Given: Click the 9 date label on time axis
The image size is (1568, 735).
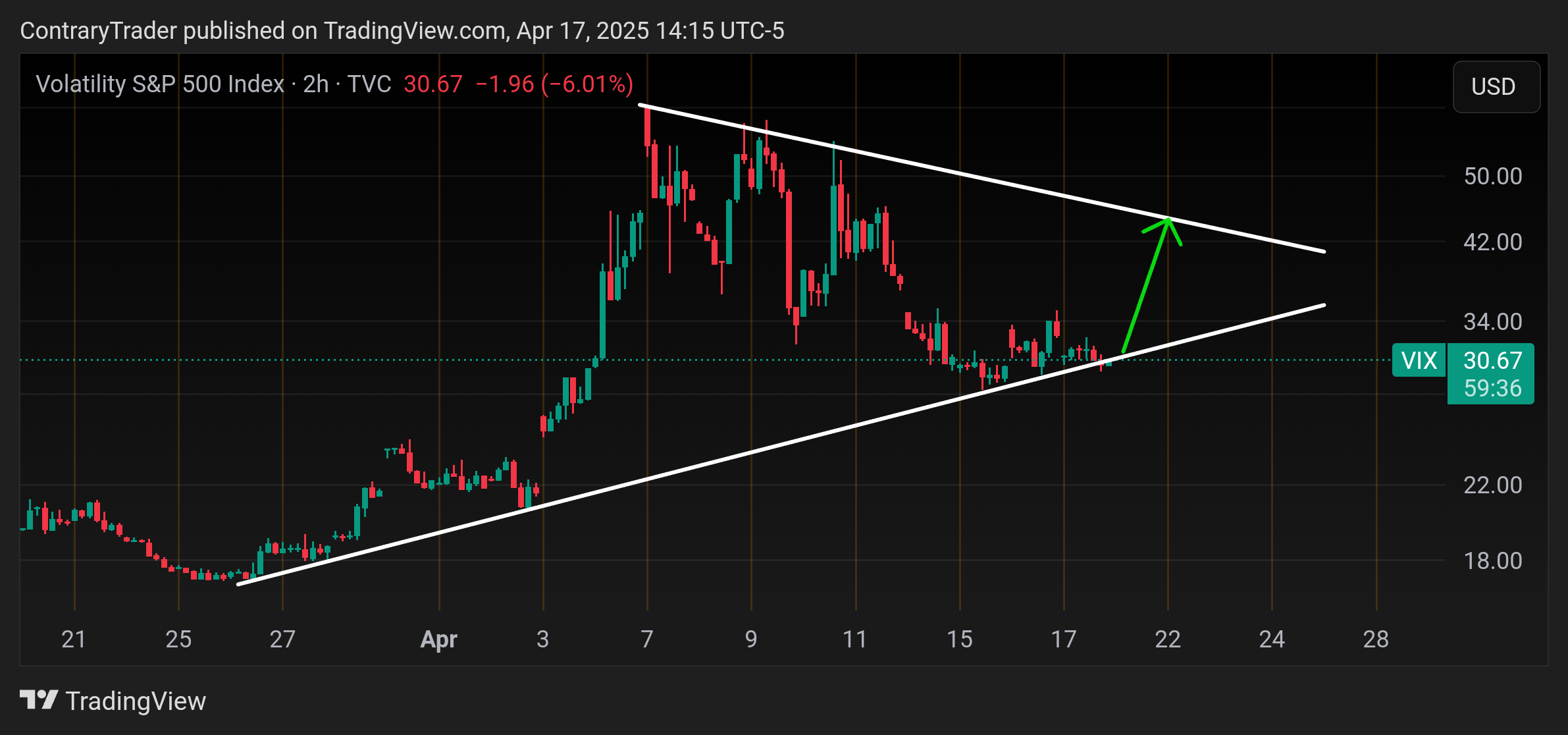Looking at the screenshot, I should tap(751, 640).
